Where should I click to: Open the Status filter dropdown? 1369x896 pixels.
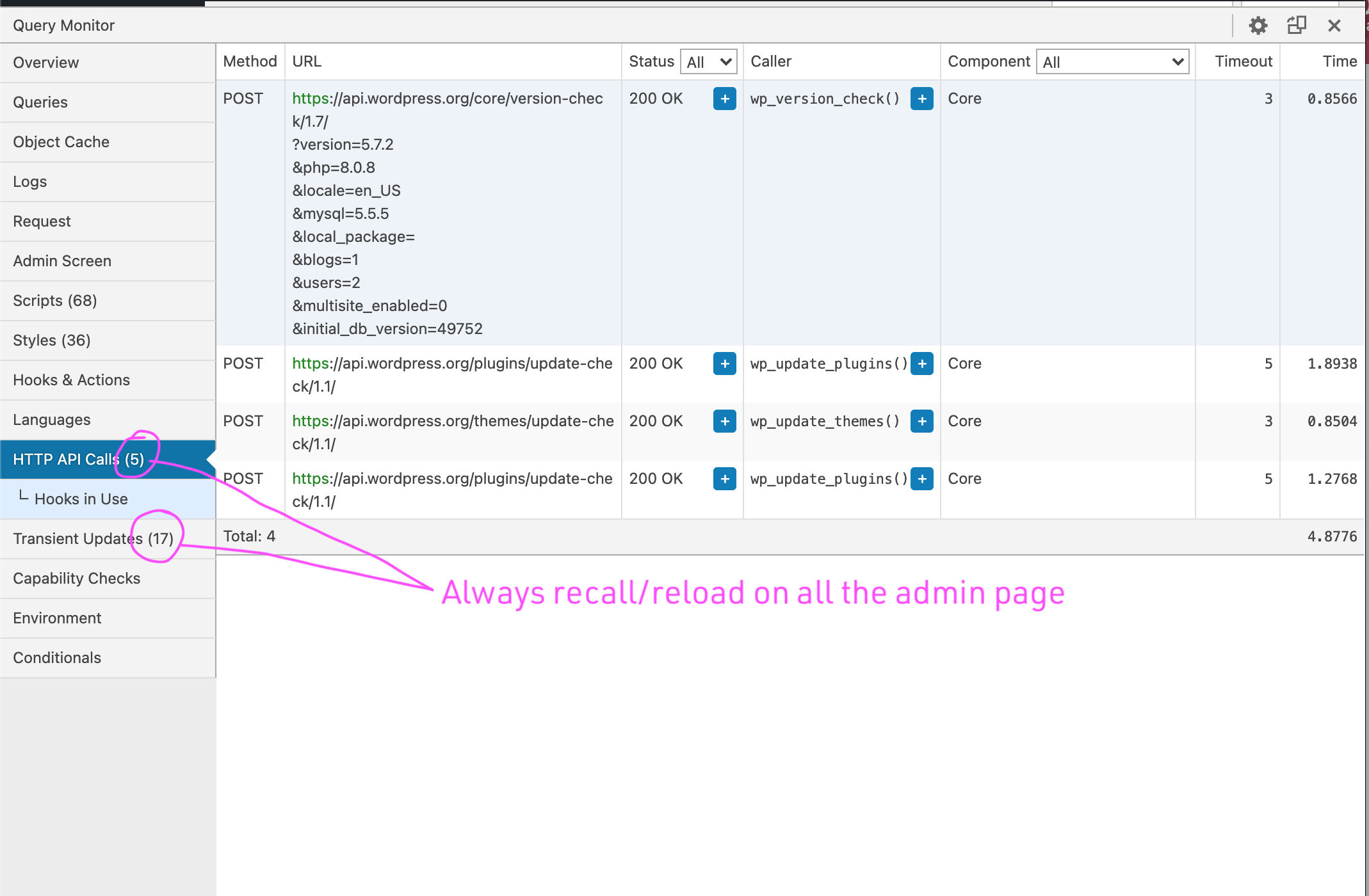pos(708,61)
